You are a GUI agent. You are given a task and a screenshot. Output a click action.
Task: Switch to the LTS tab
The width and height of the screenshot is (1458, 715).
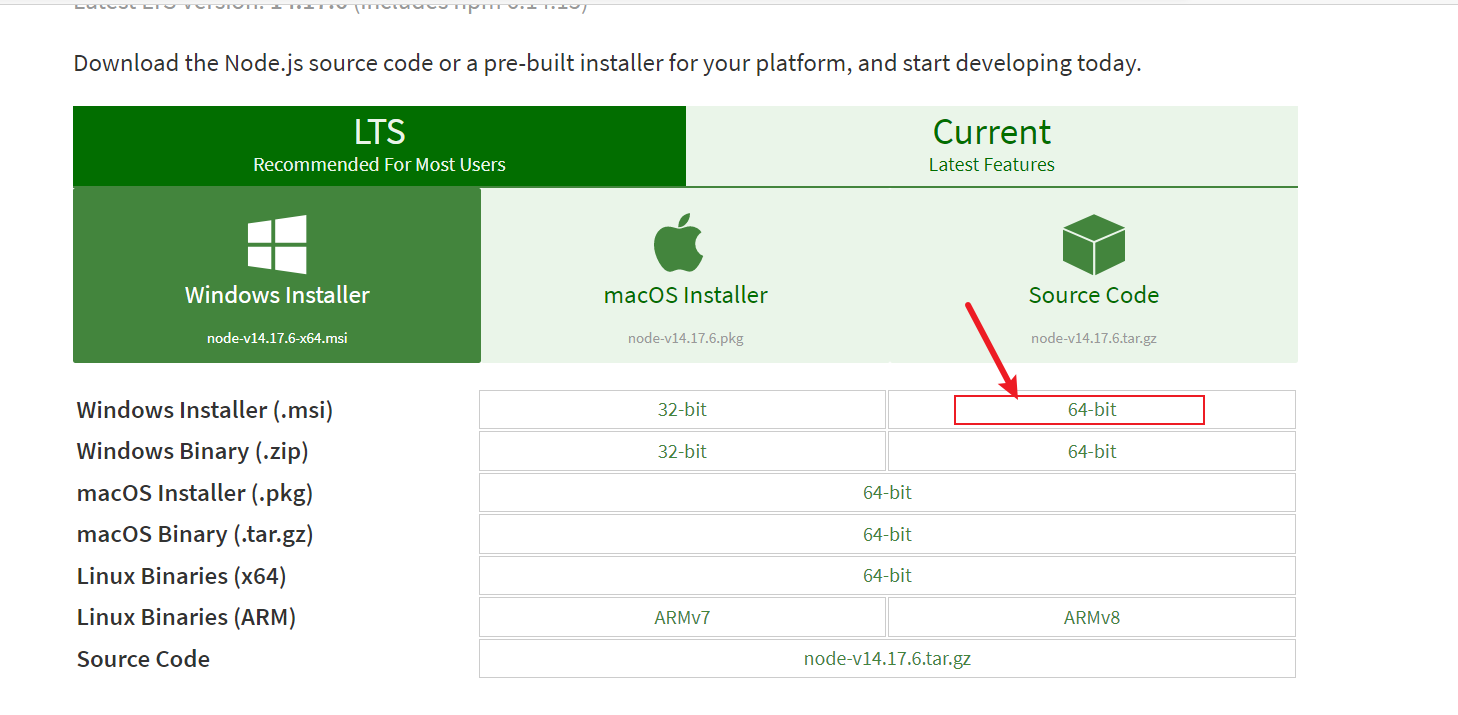tap(379, 146)
